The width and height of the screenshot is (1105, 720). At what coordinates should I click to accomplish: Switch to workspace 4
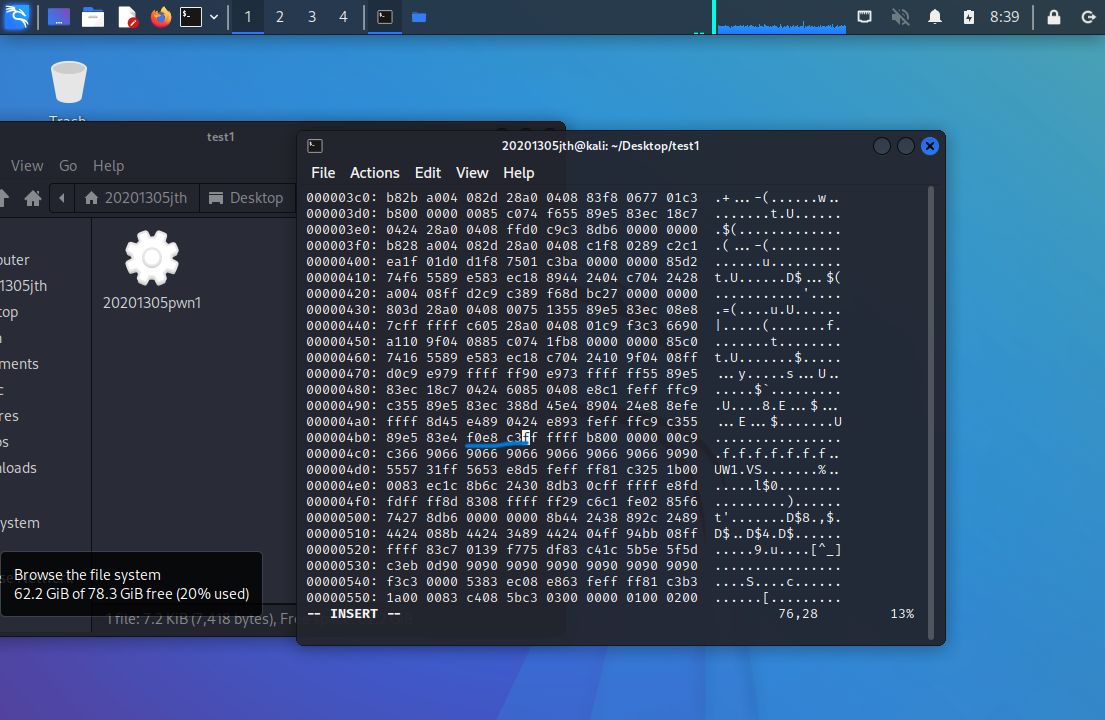pos(343,17)
